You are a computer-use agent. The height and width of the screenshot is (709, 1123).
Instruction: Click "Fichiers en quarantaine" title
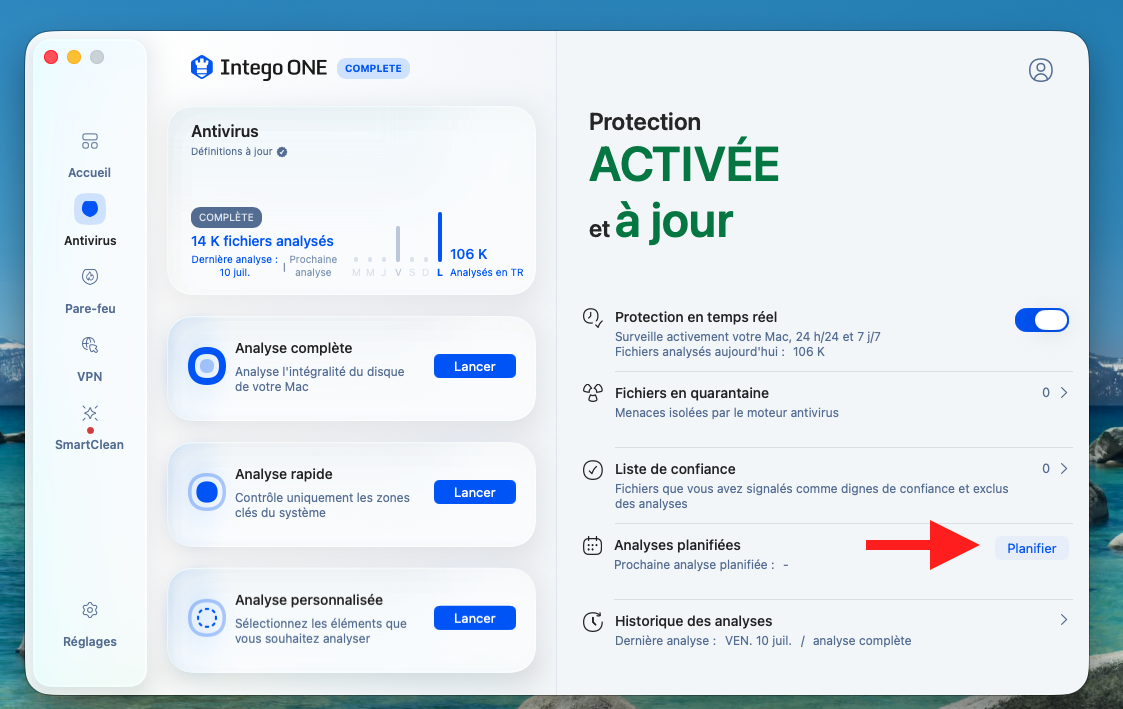pos(692,393)
